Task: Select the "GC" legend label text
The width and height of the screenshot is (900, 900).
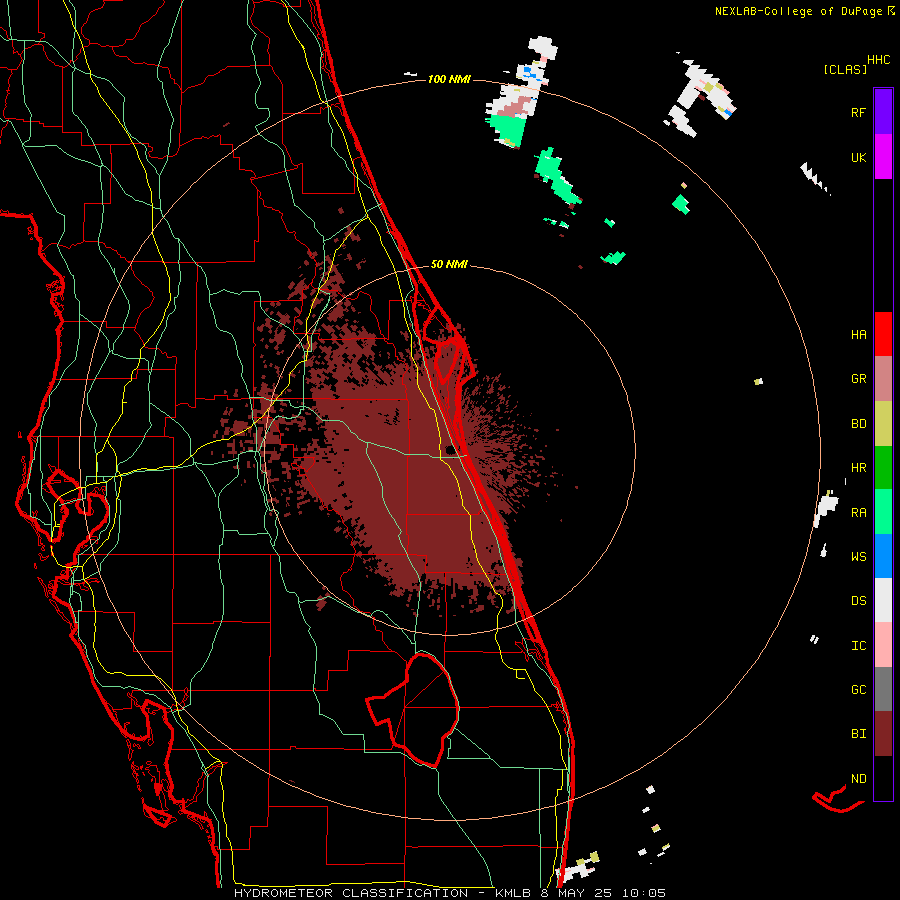Action: point(858,690)
